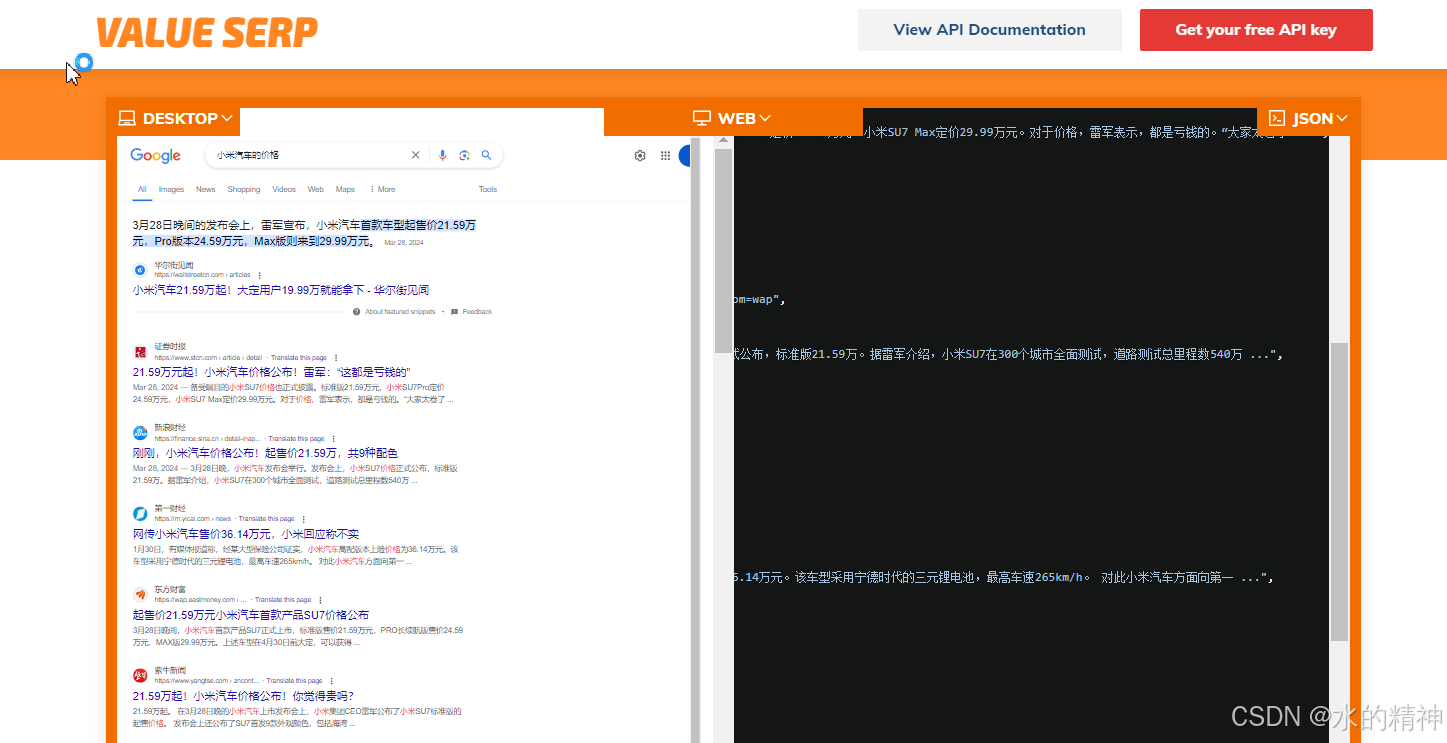This screenshot has height=743, width=1447.
Task: Click Get your free API key
Action: click(x=1256, y=30)
